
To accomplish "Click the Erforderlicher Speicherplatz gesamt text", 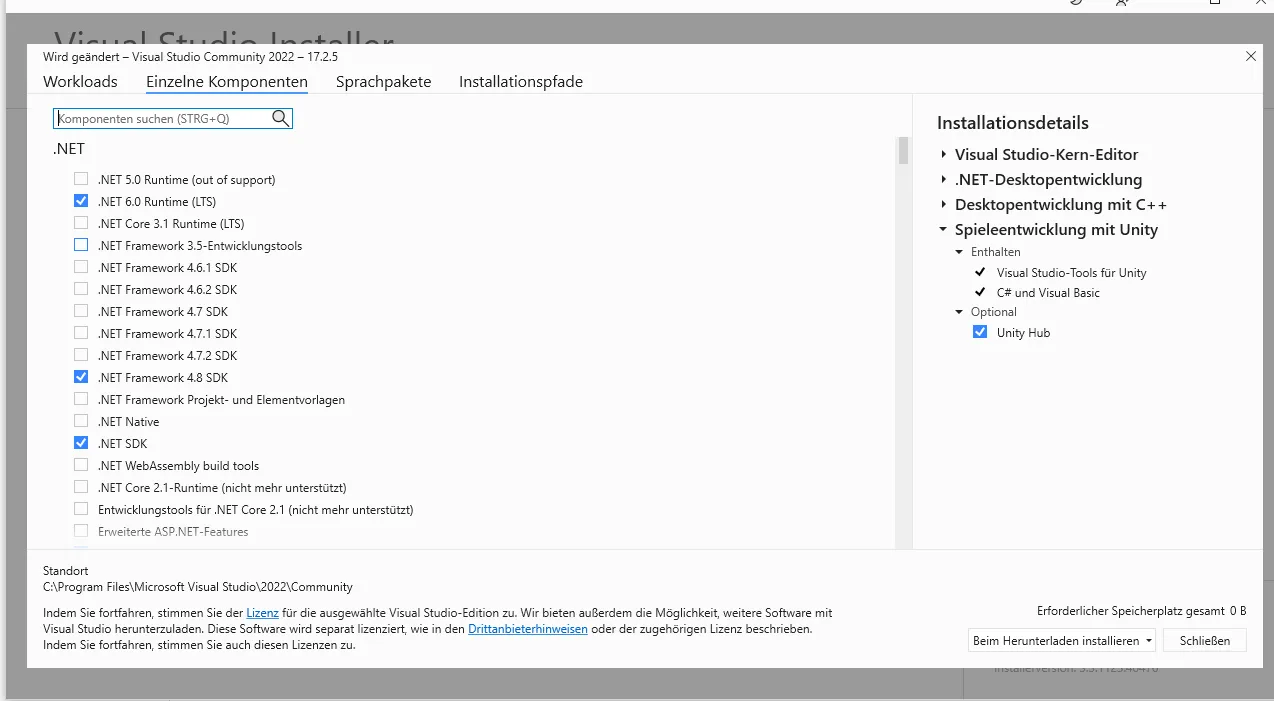I will (x=1131, y=610).
